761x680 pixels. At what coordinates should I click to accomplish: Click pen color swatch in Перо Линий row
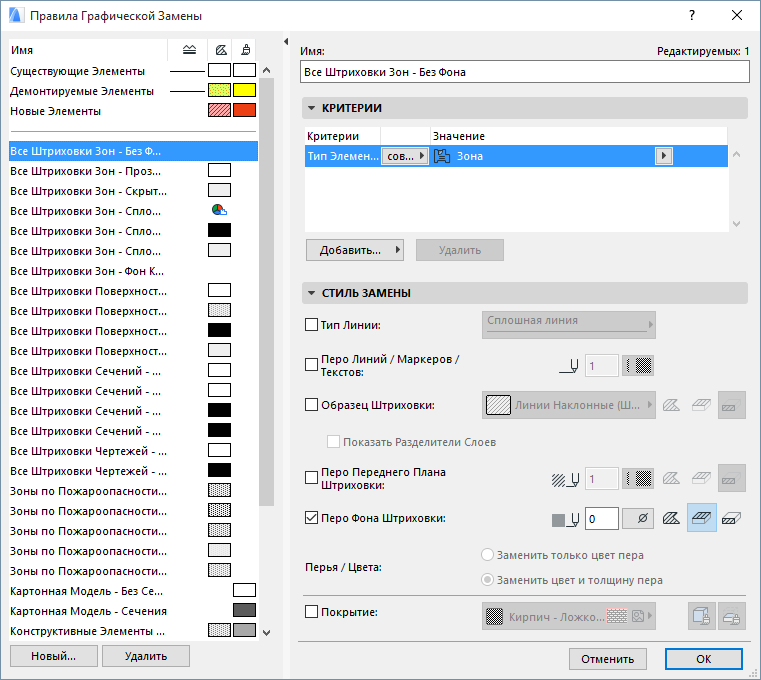(638, 365)
